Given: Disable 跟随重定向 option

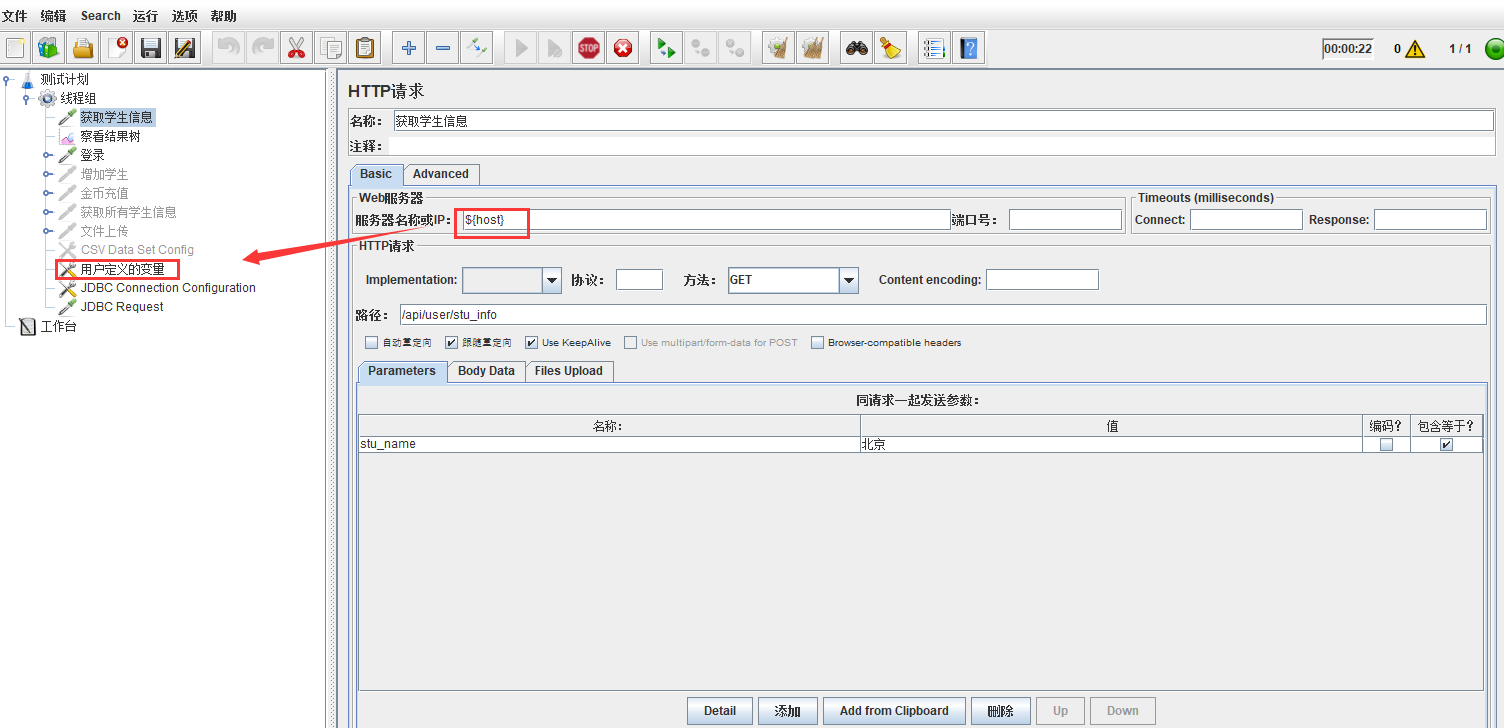Looking at the screenshot, I should tap(451, 342).
